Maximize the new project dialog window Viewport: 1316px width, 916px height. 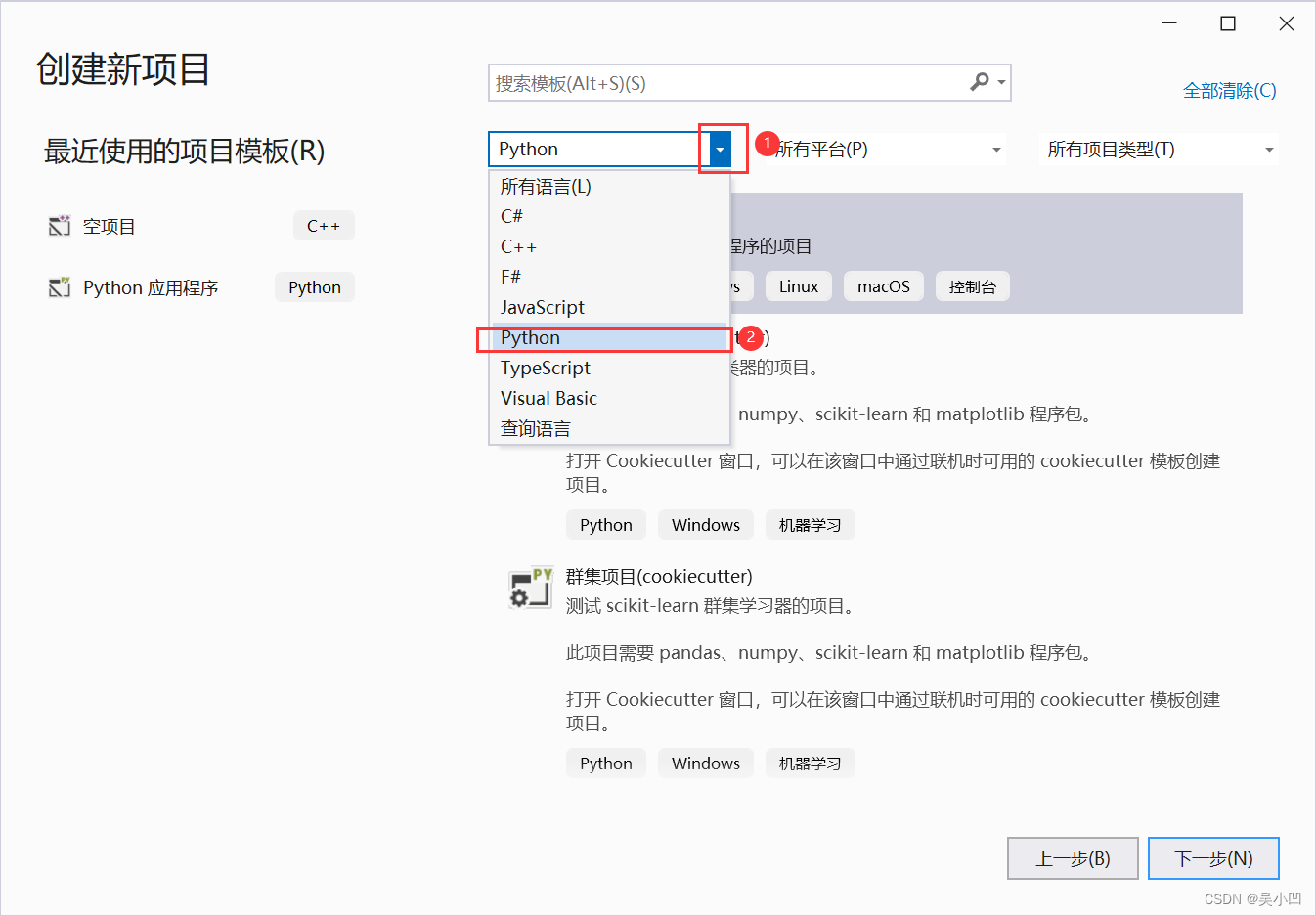click(1228, 23)
